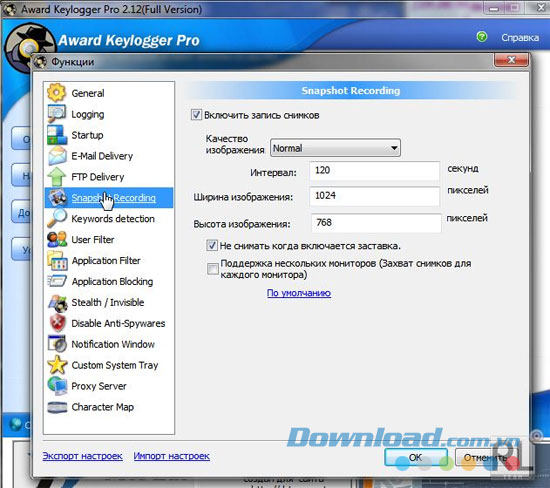Click the User Filter people icon

point(57,239)
